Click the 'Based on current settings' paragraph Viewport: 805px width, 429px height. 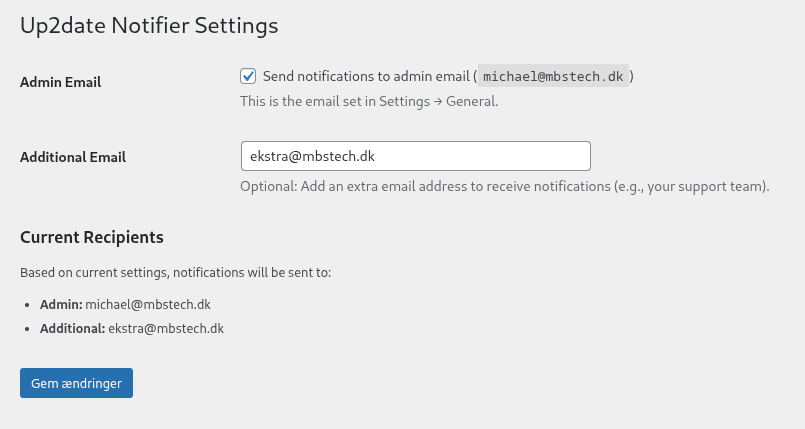point(176,272)
